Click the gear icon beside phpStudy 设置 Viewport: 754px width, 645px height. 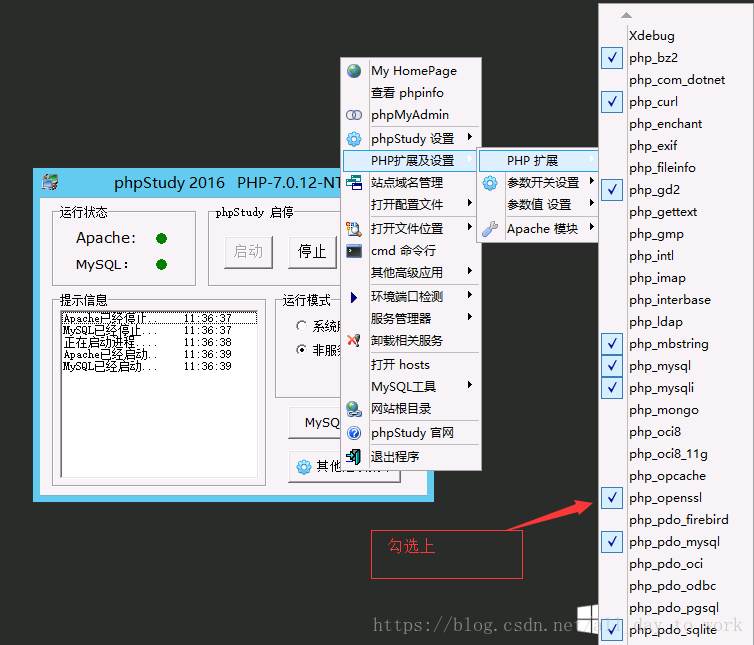pyautogui.click(x=354, y=139)
